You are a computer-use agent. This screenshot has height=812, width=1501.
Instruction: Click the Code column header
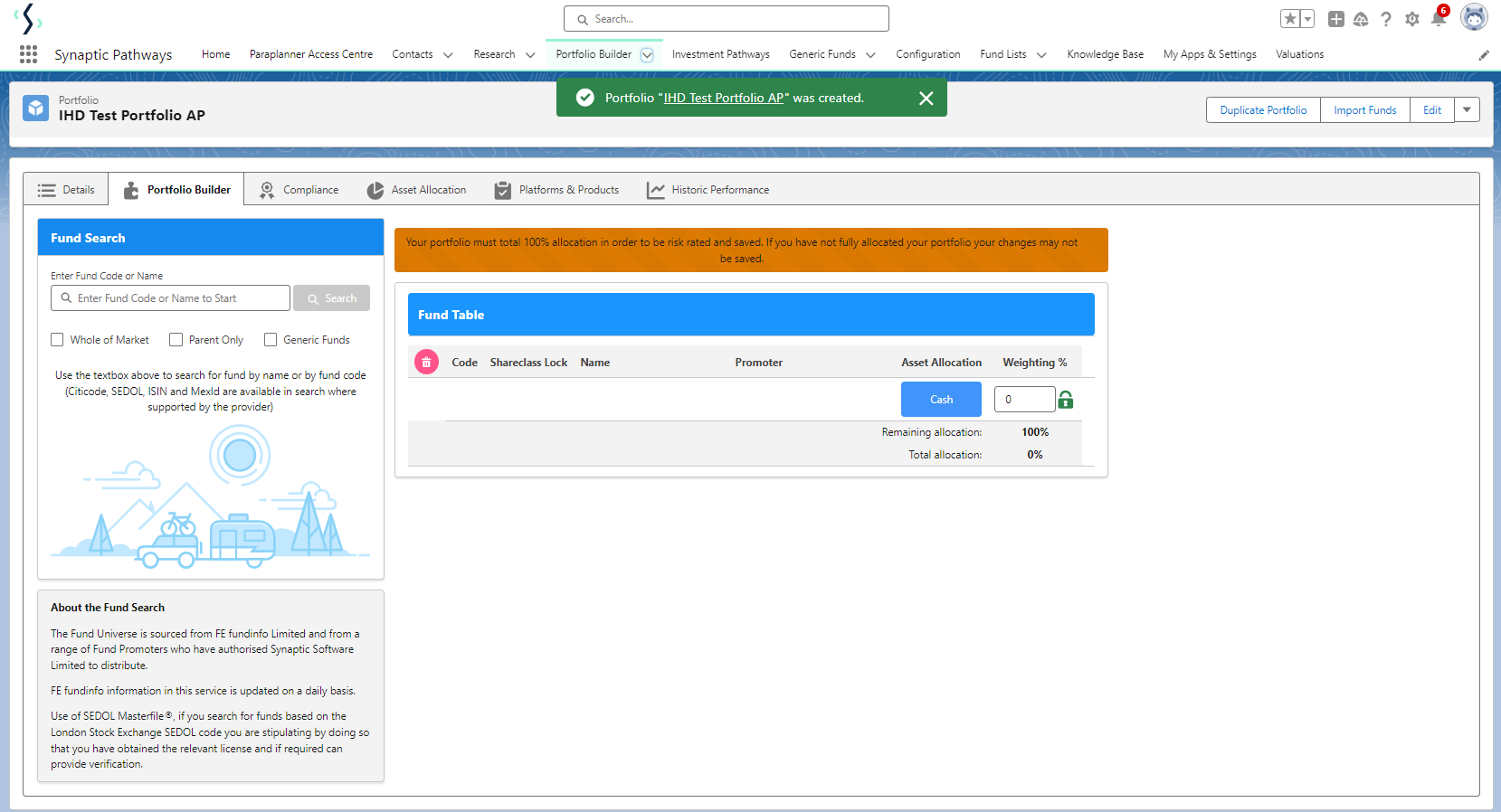tap(465, 363)
